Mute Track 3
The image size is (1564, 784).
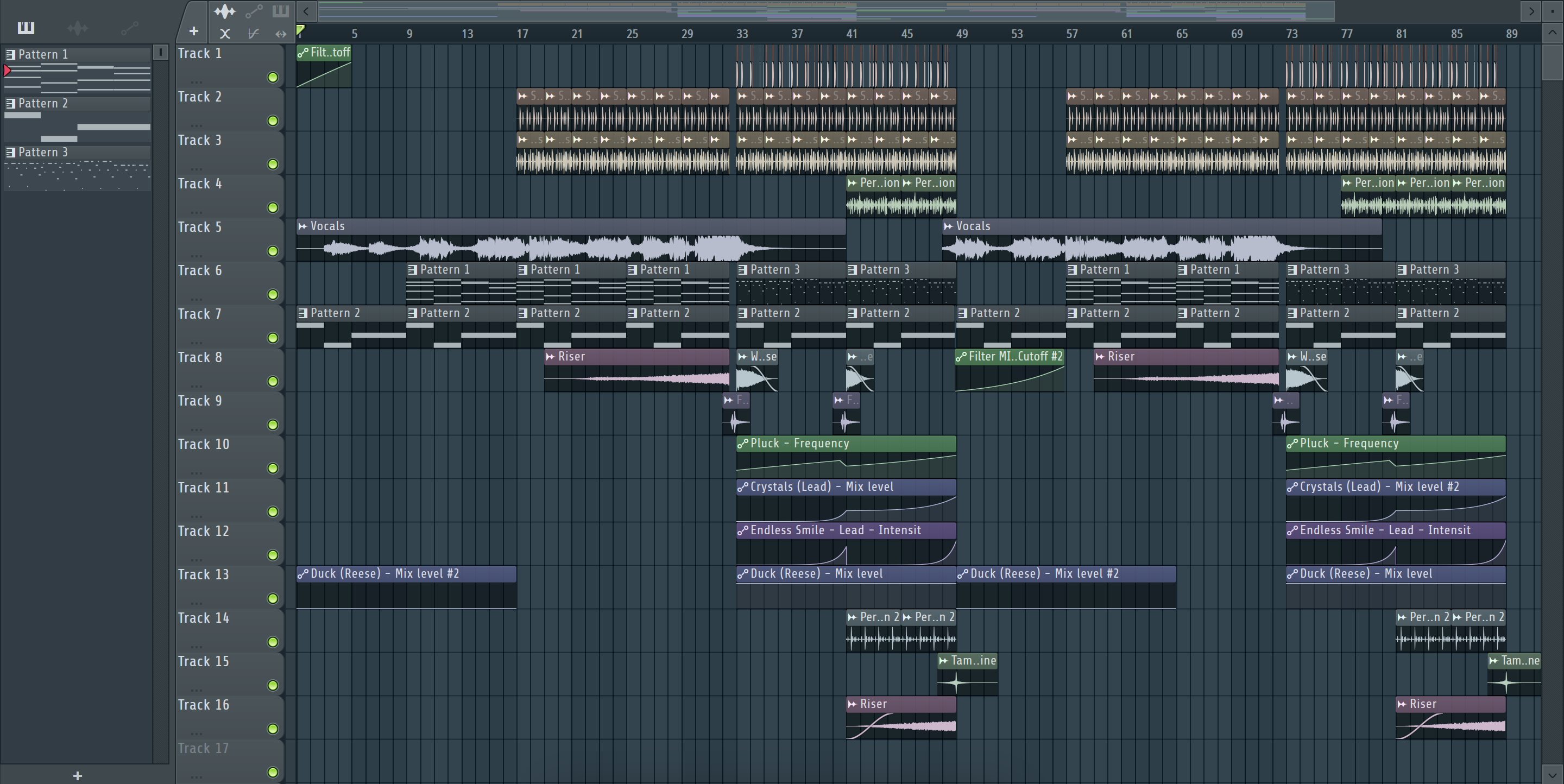point(273,165)
